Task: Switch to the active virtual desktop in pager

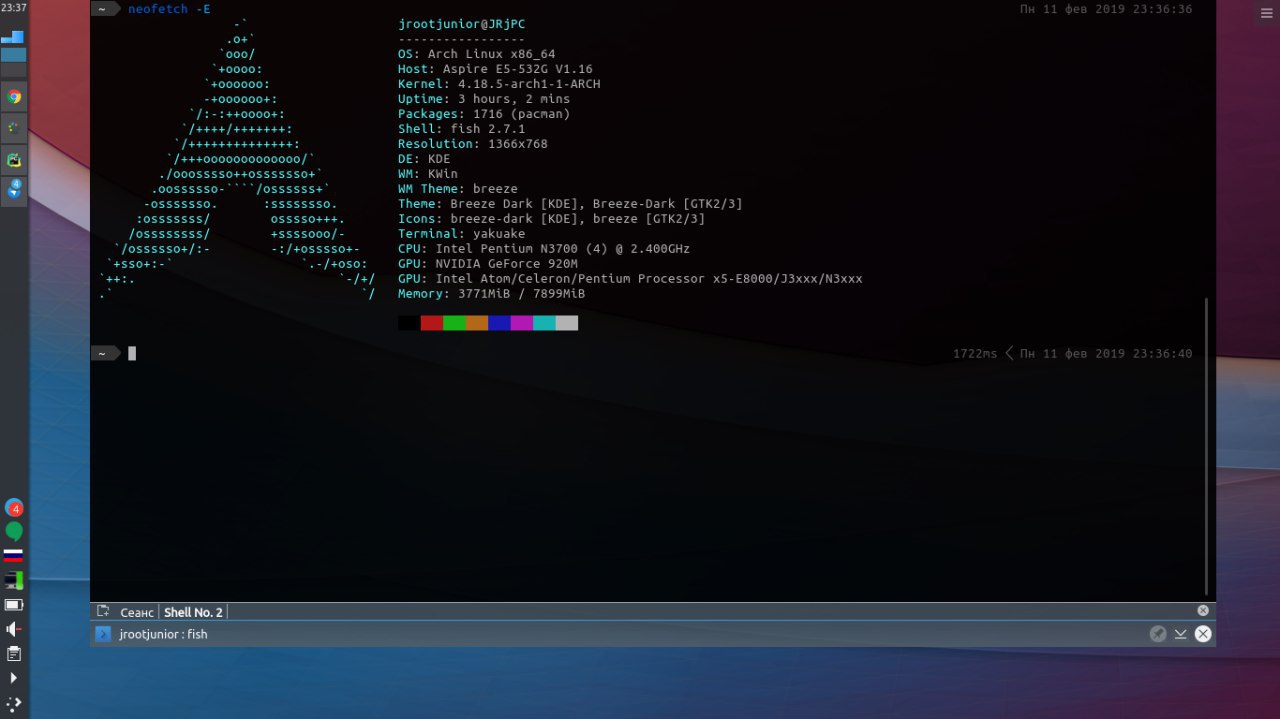Action: pyautogui.click(x=14, y=55)
